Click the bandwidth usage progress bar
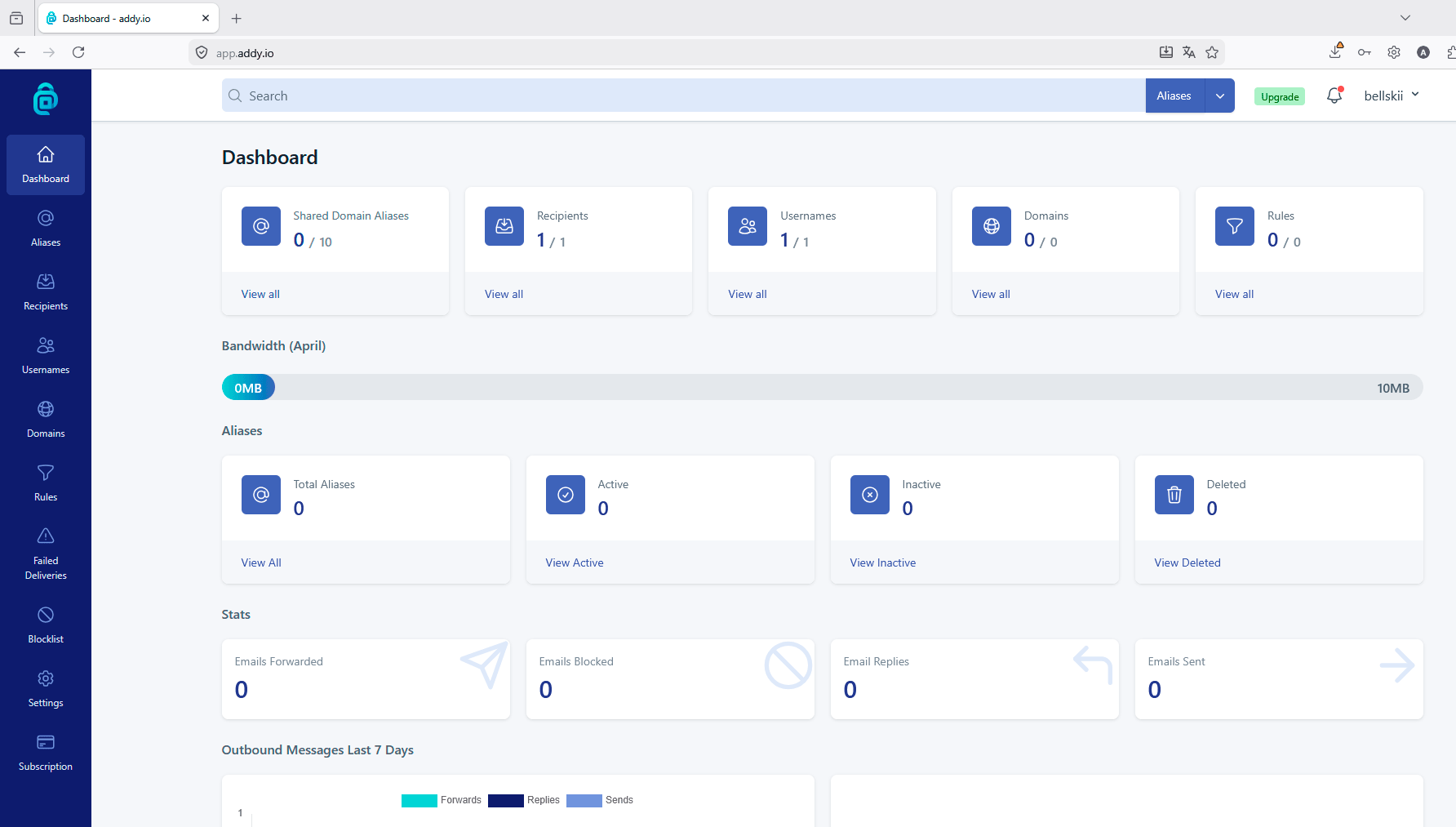The height and width of the screenshot is (827, 1456). coord(822,388)
